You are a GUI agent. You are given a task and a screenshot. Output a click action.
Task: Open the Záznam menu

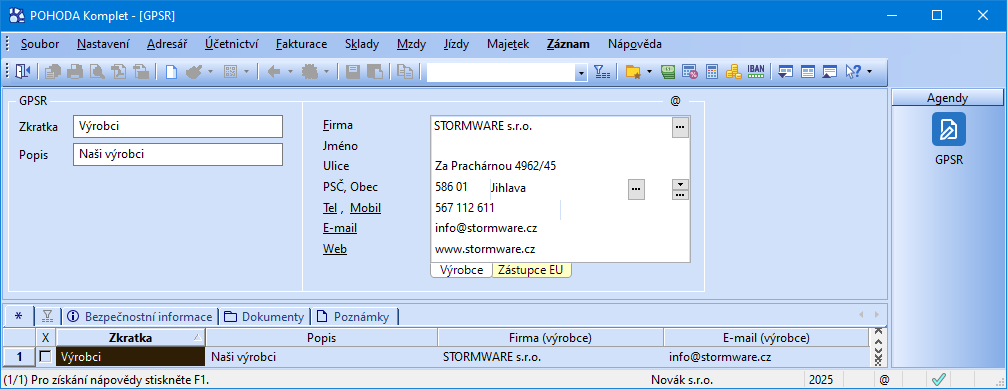click(x=568, y=44)
